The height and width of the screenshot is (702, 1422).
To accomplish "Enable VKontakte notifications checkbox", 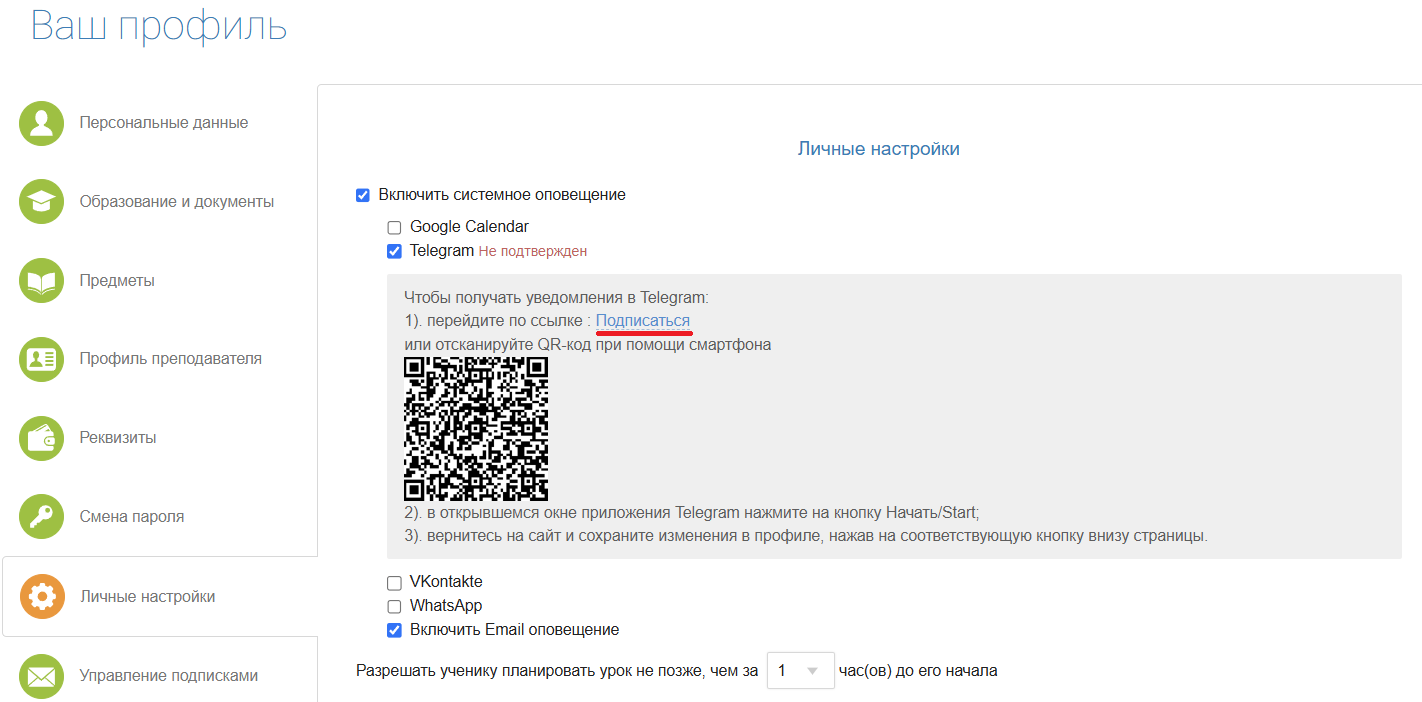I will coord(394,583).
